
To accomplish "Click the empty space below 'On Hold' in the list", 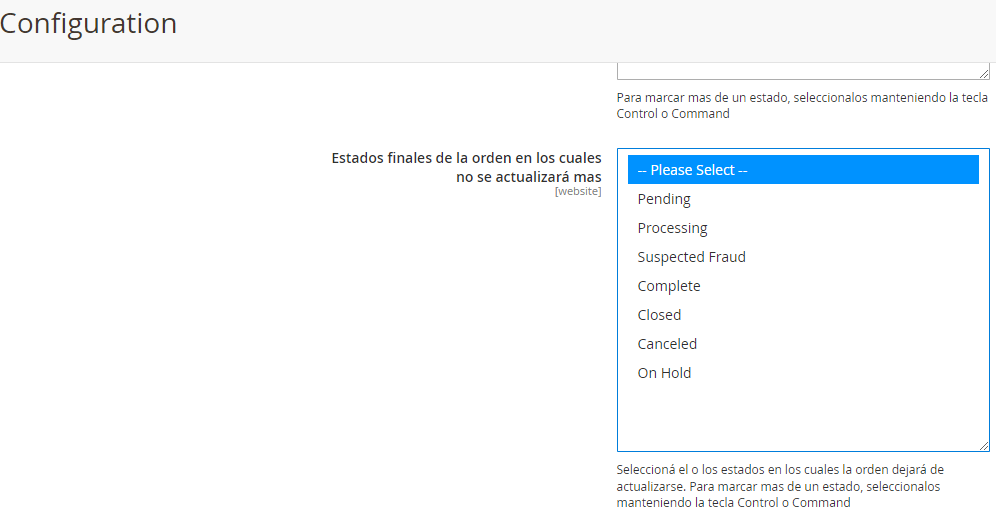I will (800, 417).
